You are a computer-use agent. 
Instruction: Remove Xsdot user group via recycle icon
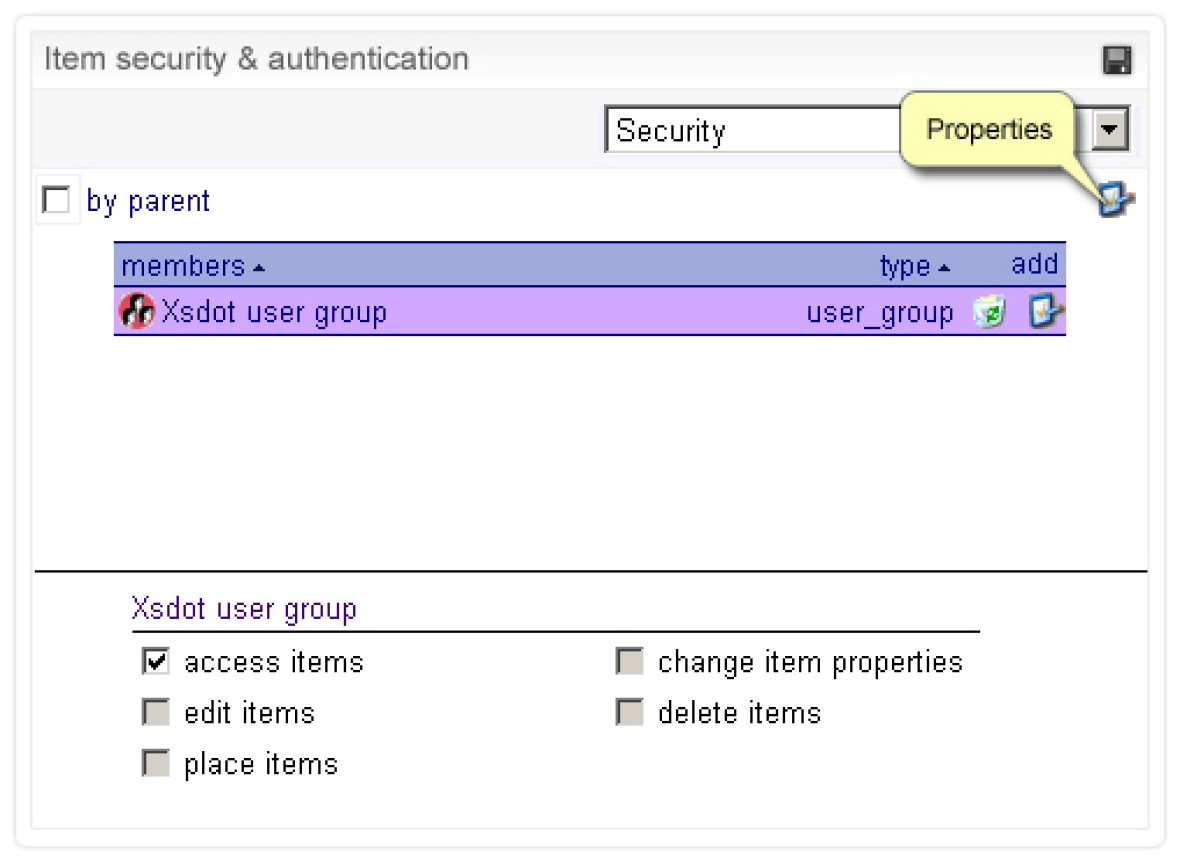coord(989,313)
